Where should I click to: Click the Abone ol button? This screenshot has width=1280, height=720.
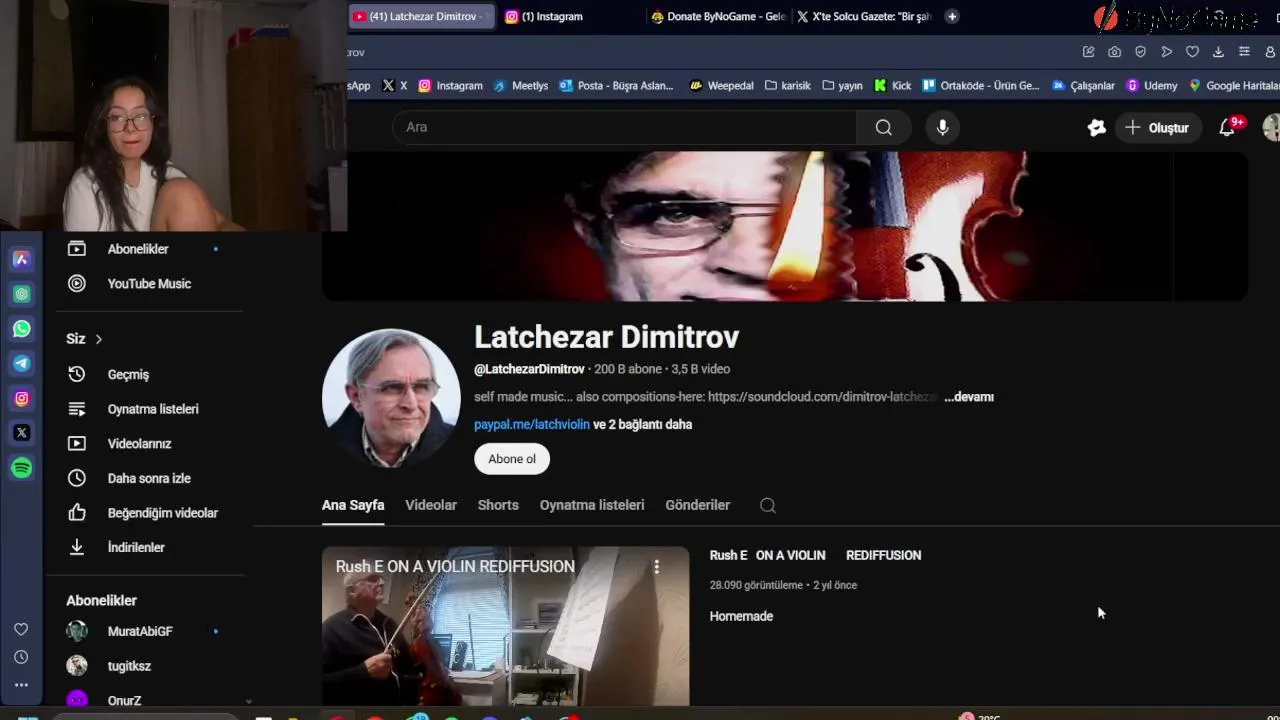(x=512, y=459)
